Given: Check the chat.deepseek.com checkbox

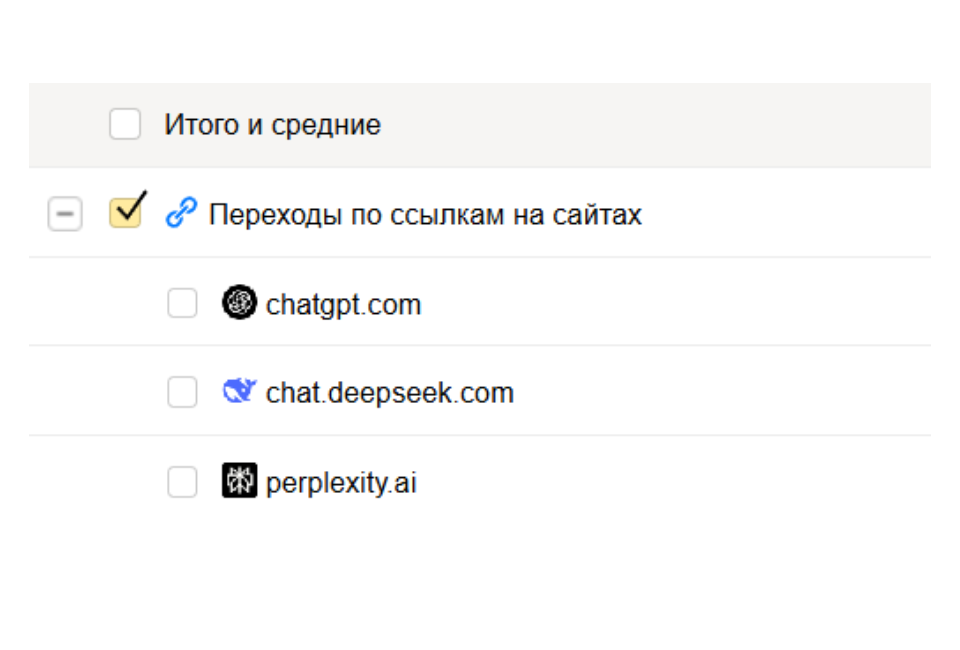Looking at the screenshot, I should [182, 393].
